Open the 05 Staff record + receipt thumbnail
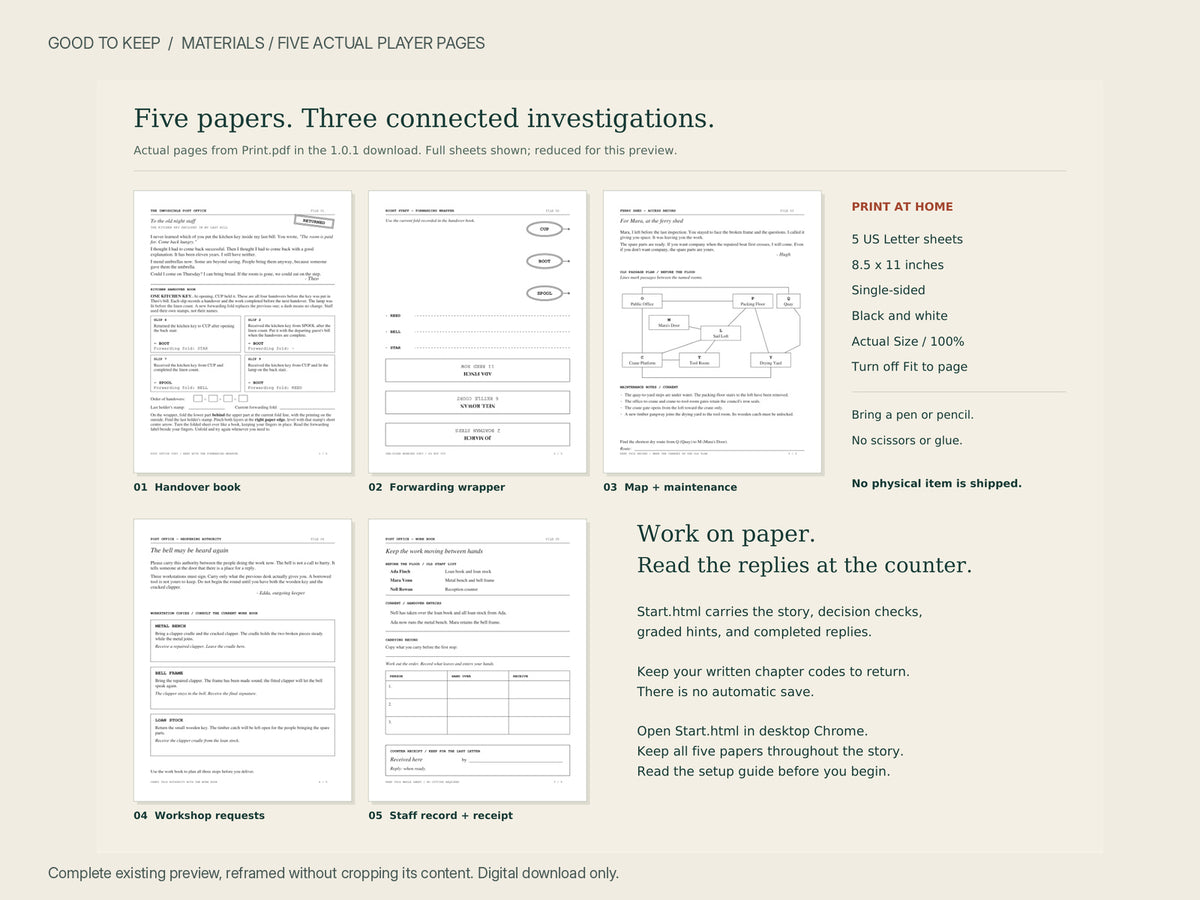 477,660
